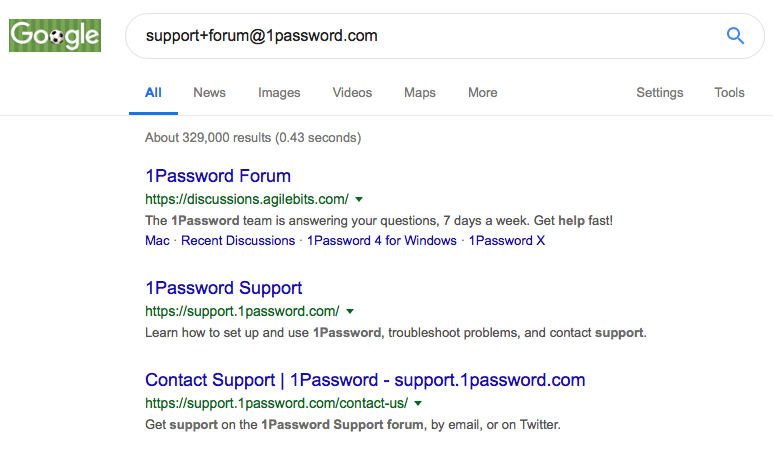
Task: Open the search Tools options
Action: tap(730, 93)
